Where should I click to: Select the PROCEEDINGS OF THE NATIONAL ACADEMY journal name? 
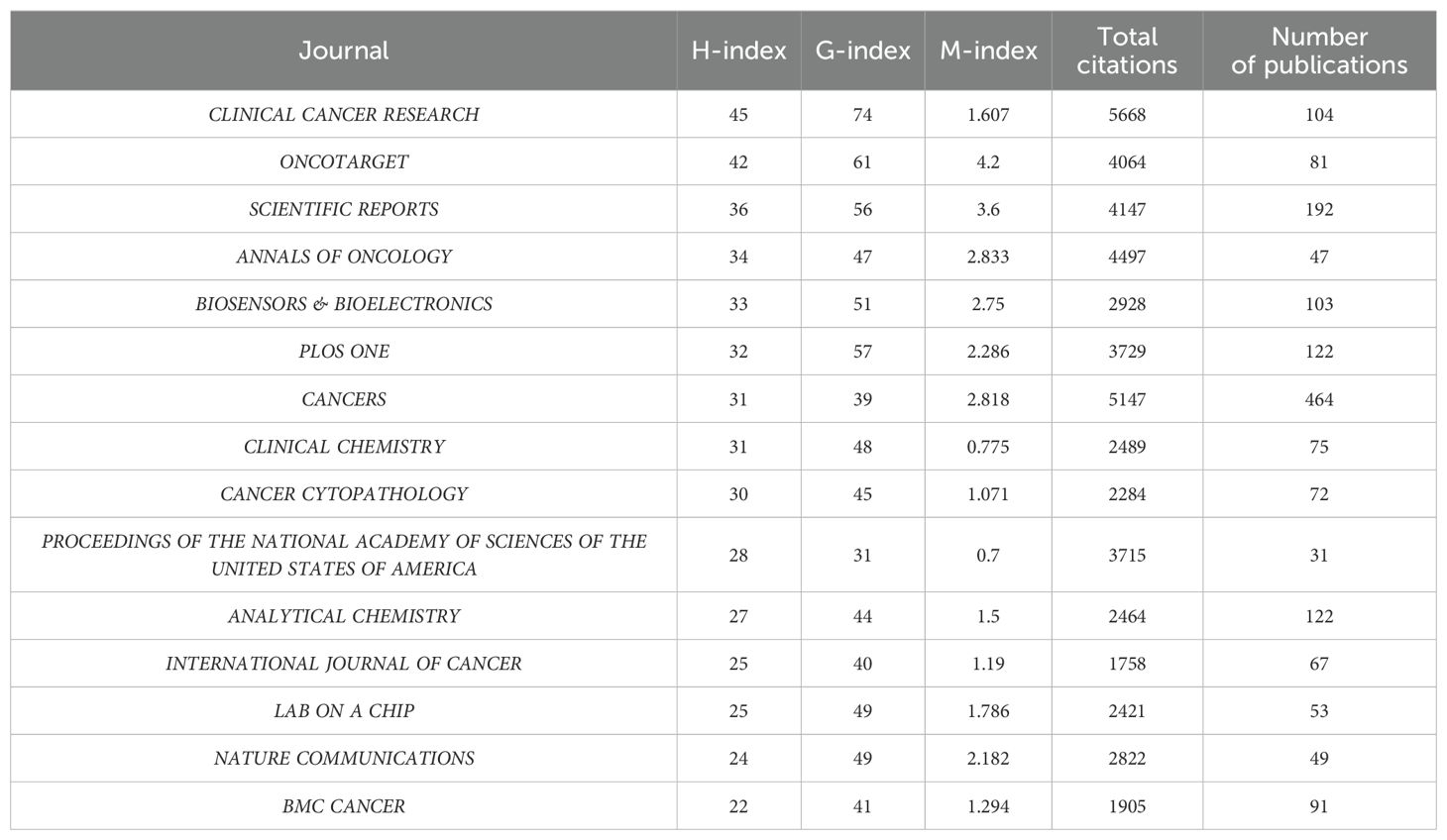[x=344, y=556]
